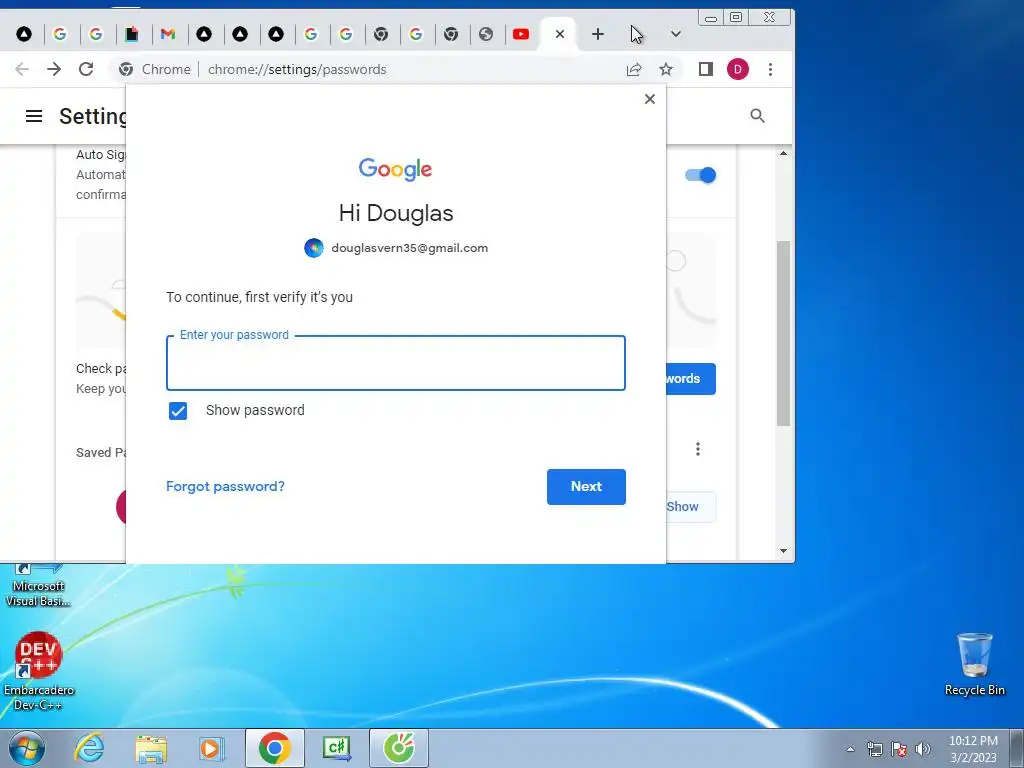Search settings with the magnifier icon
The image size is (1024, 768).
pos(758,116)
